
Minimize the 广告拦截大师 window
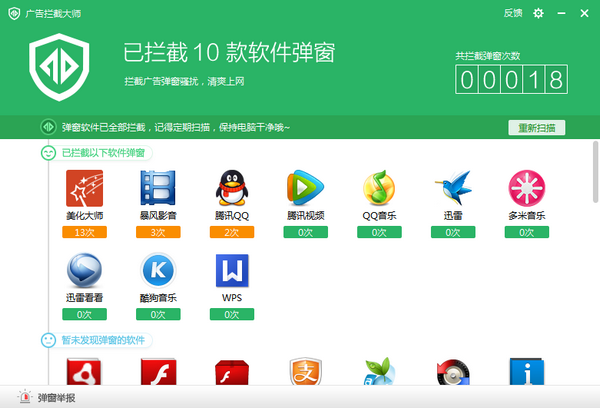[x=561, y=13]
